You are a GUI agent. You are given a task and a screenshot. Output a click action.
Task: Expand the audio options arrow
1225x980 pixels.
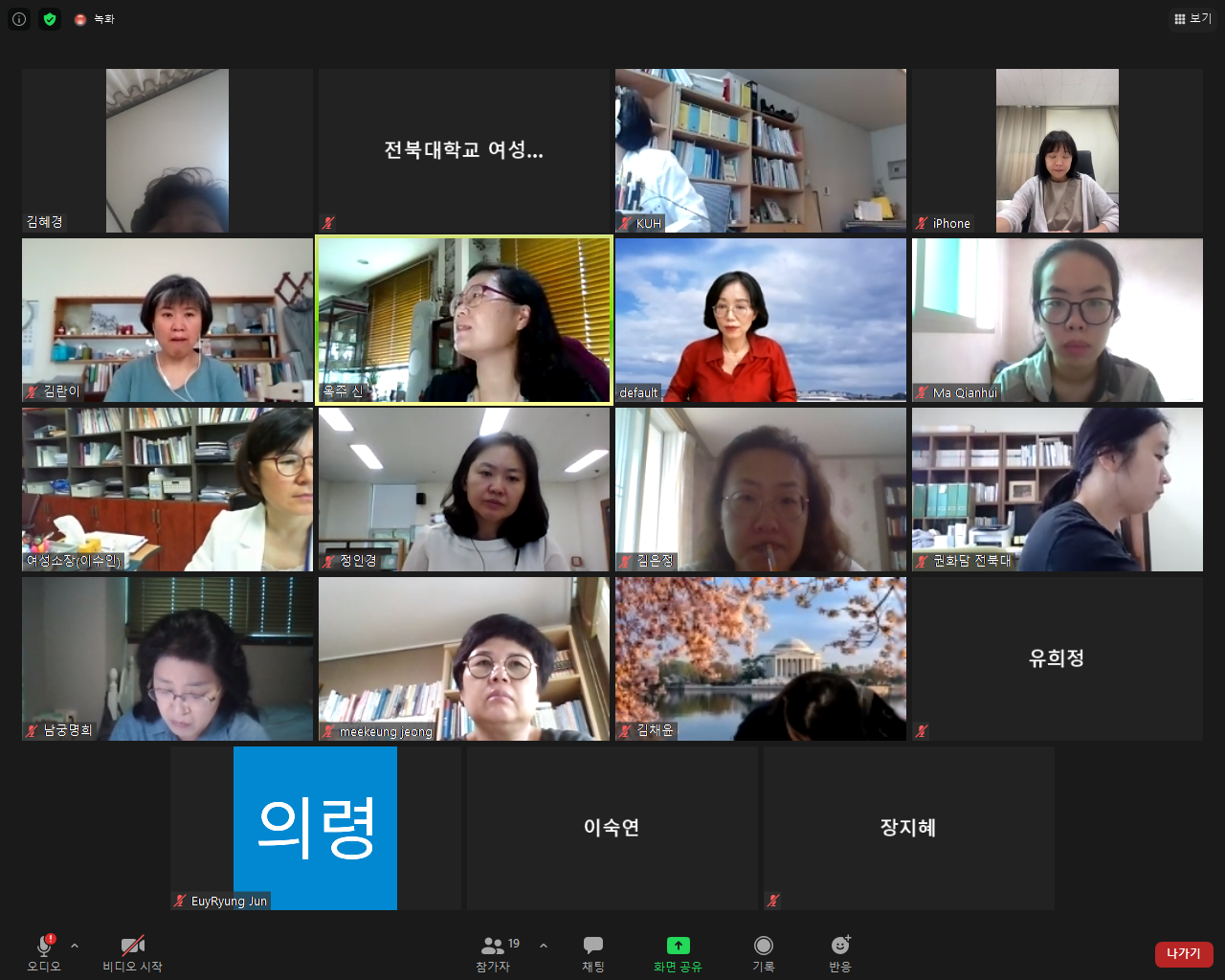[75, 946]
